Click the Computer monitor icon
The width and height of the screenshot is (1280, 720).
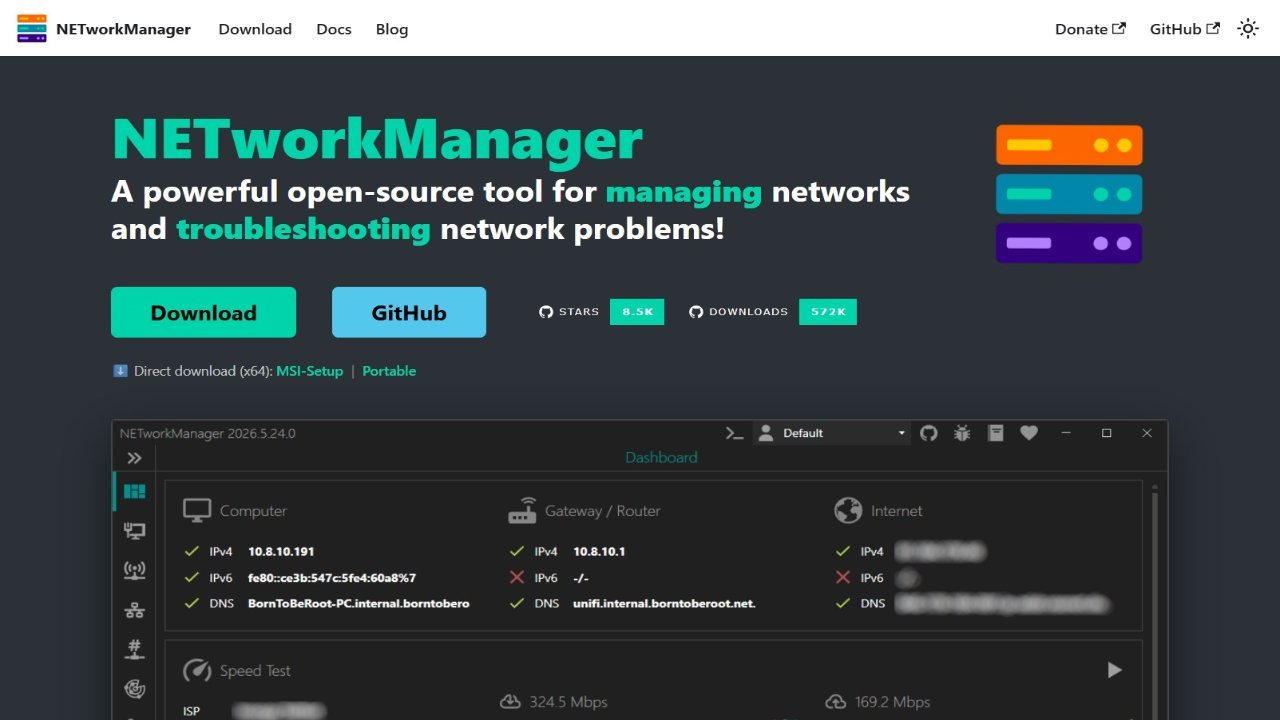197,511
